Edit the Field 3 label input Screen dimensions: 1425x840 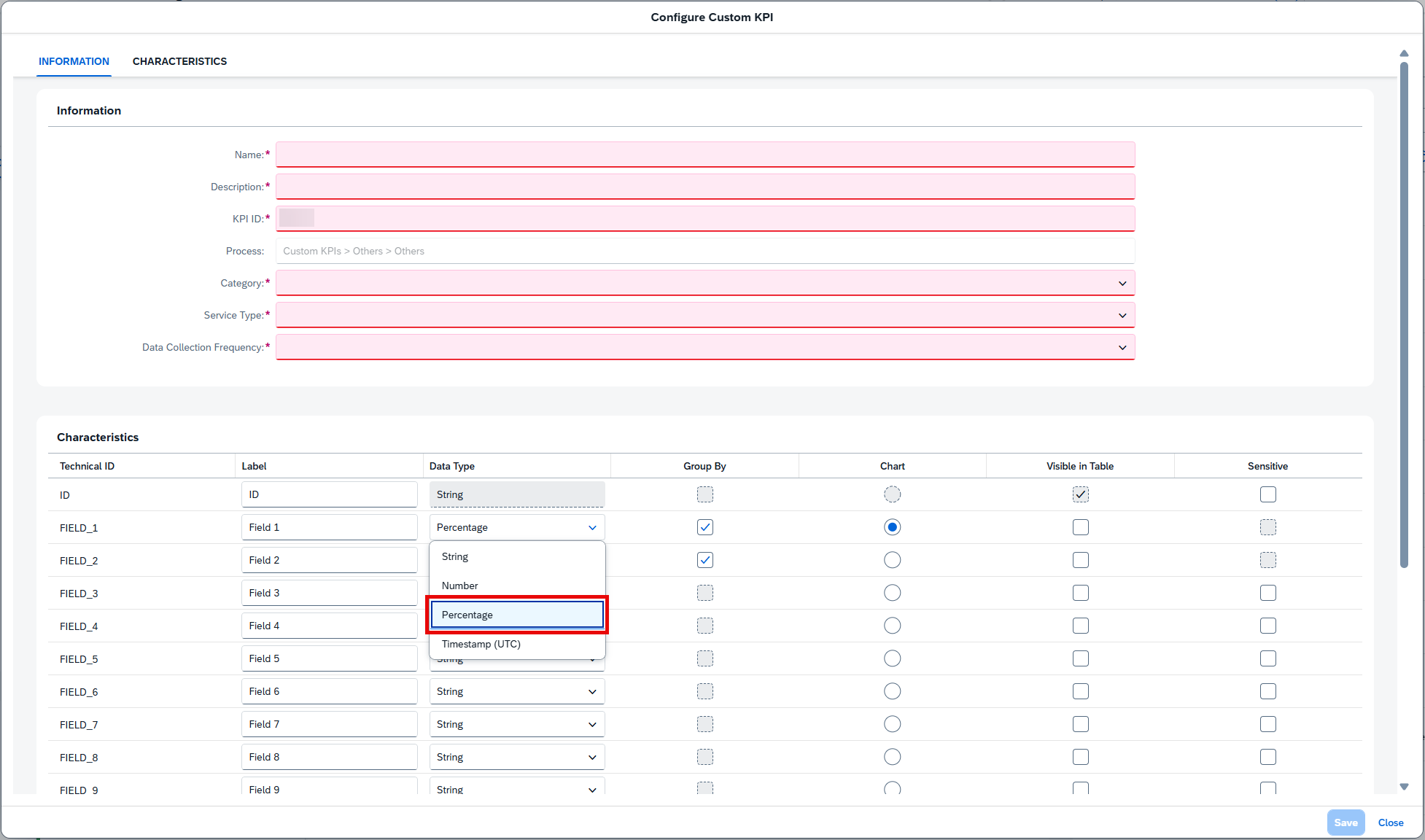[330, 593]
